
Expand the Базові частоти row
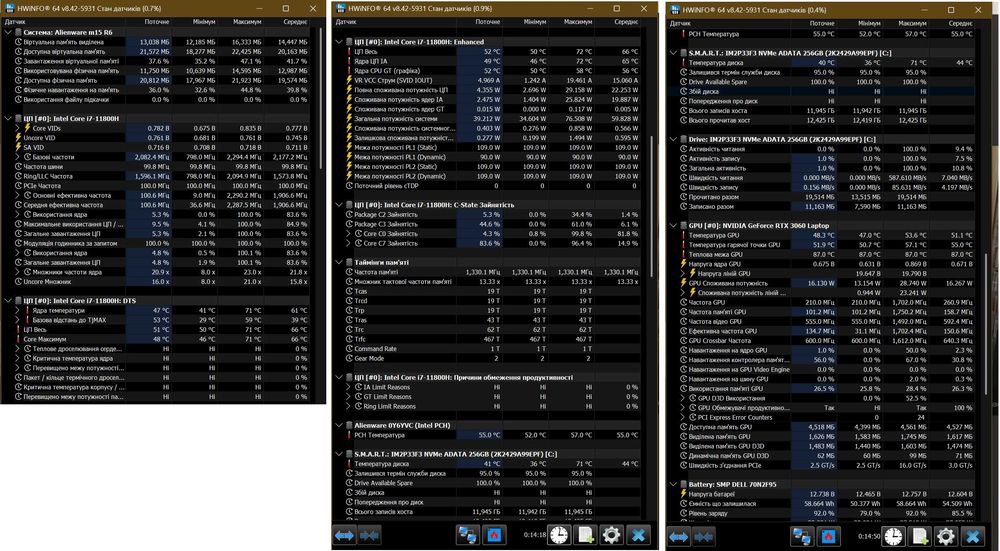[x=18, y=157]
